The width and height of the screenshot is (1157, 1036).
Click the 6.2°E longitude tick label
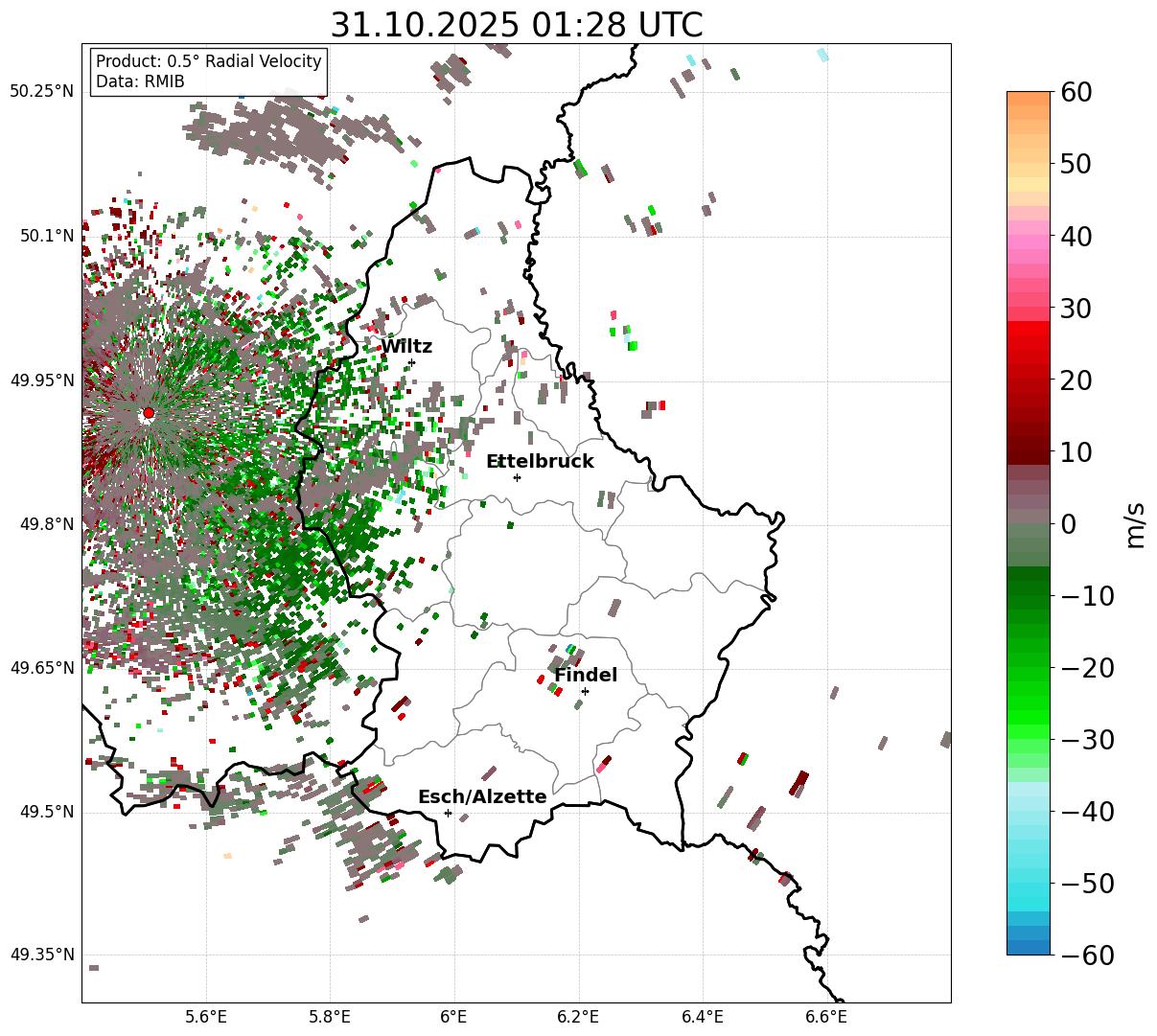pyautogui.click(x=578, y=1017)
